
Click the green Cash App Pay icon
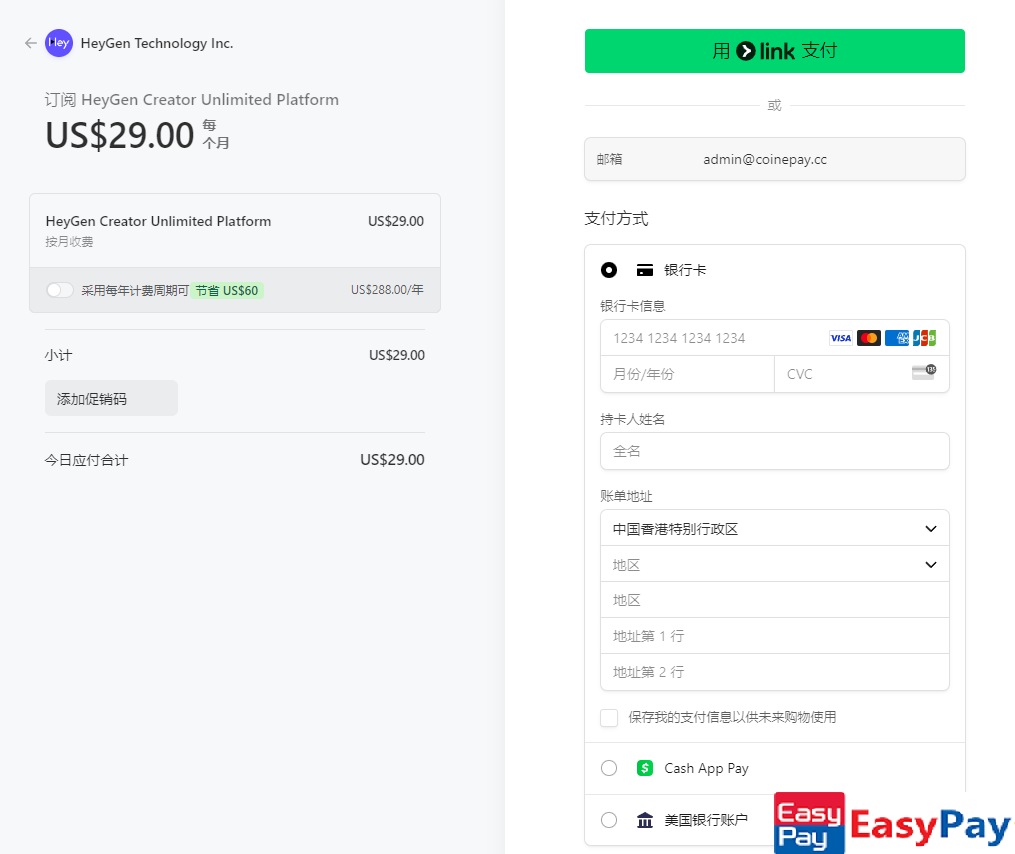click(x=645, y=768)
